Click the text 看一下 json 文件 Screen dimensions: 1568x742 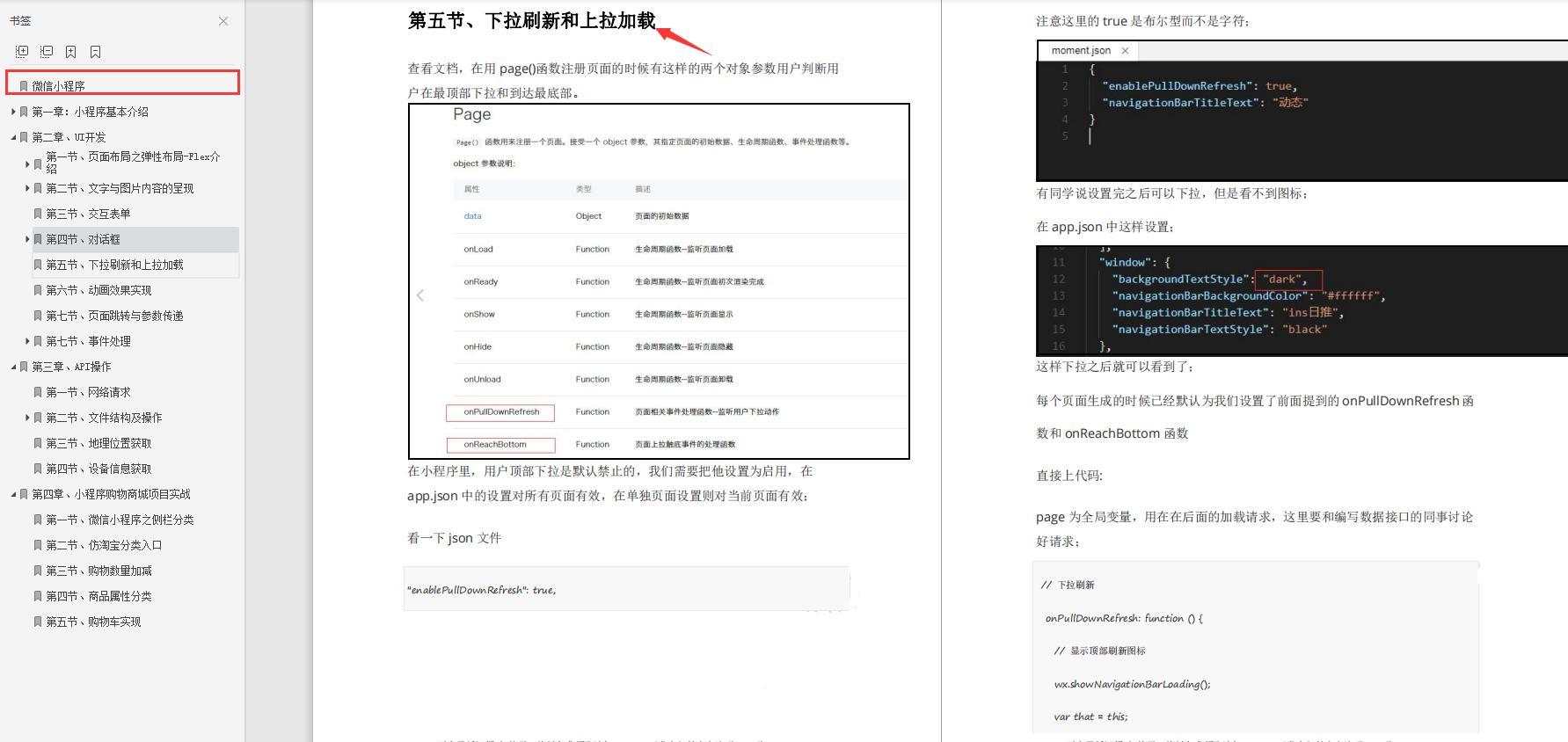pyautogui.click(x=454, y=538)
